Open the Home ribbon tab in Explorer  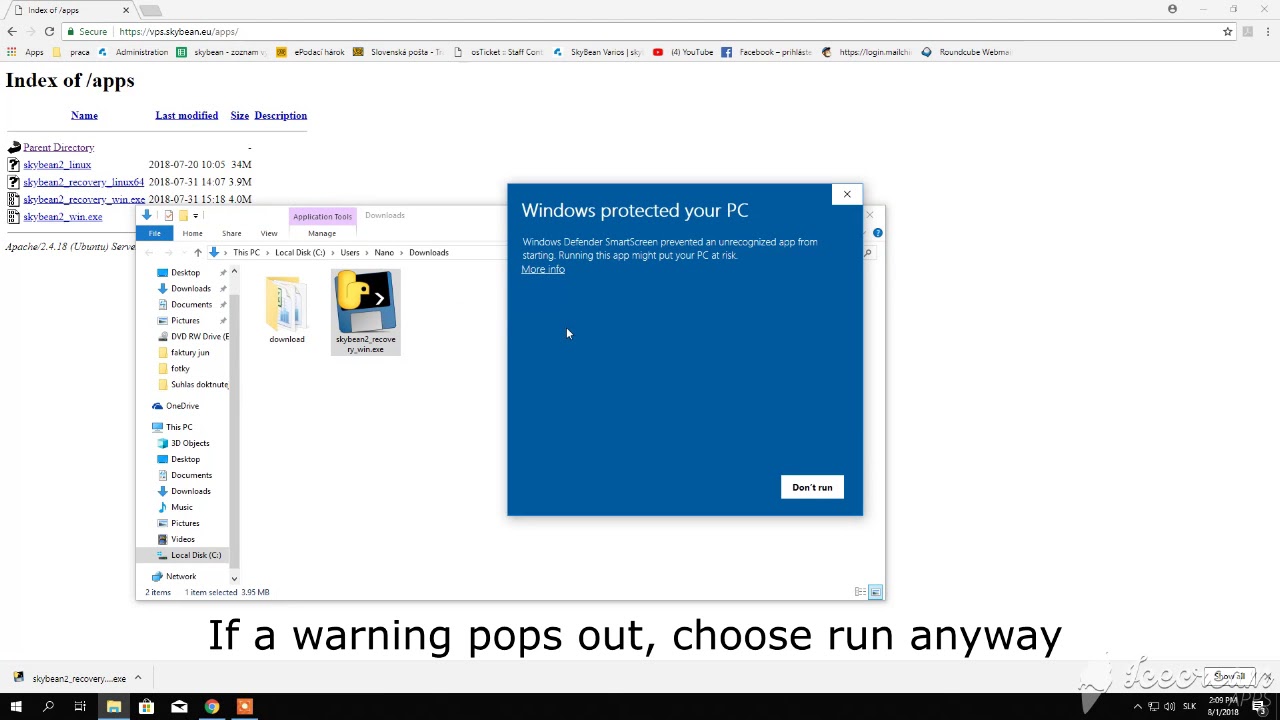(192, 233)
